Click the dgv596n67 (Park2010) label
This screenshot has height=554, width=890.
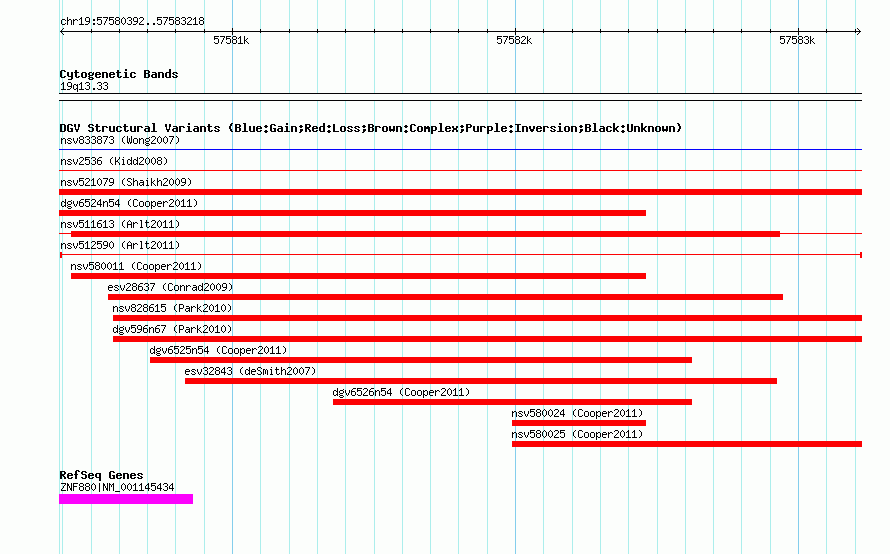pos(172,329)
